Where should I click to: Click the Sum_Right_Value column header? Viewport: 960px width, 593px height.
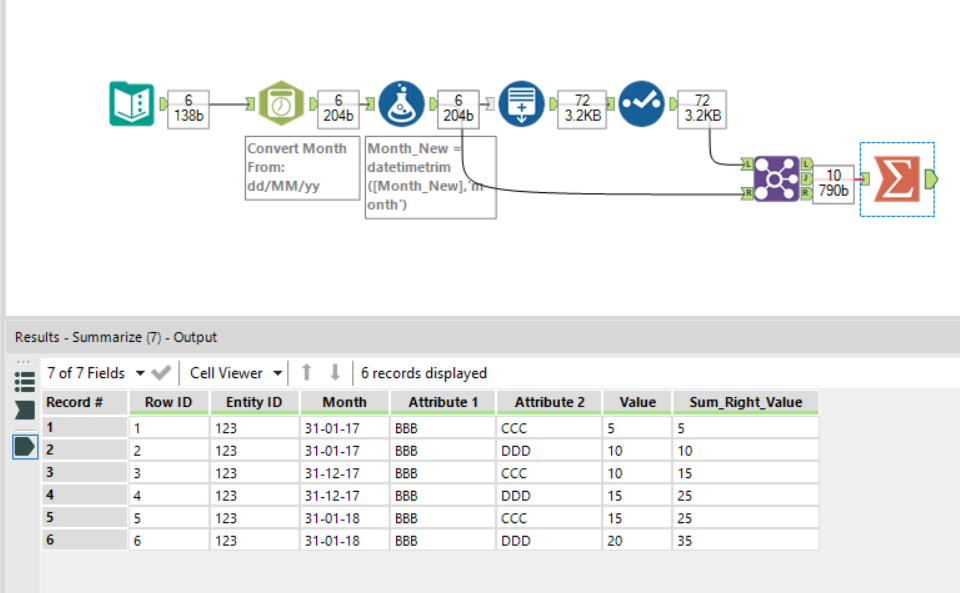click(x=745, y=402)
